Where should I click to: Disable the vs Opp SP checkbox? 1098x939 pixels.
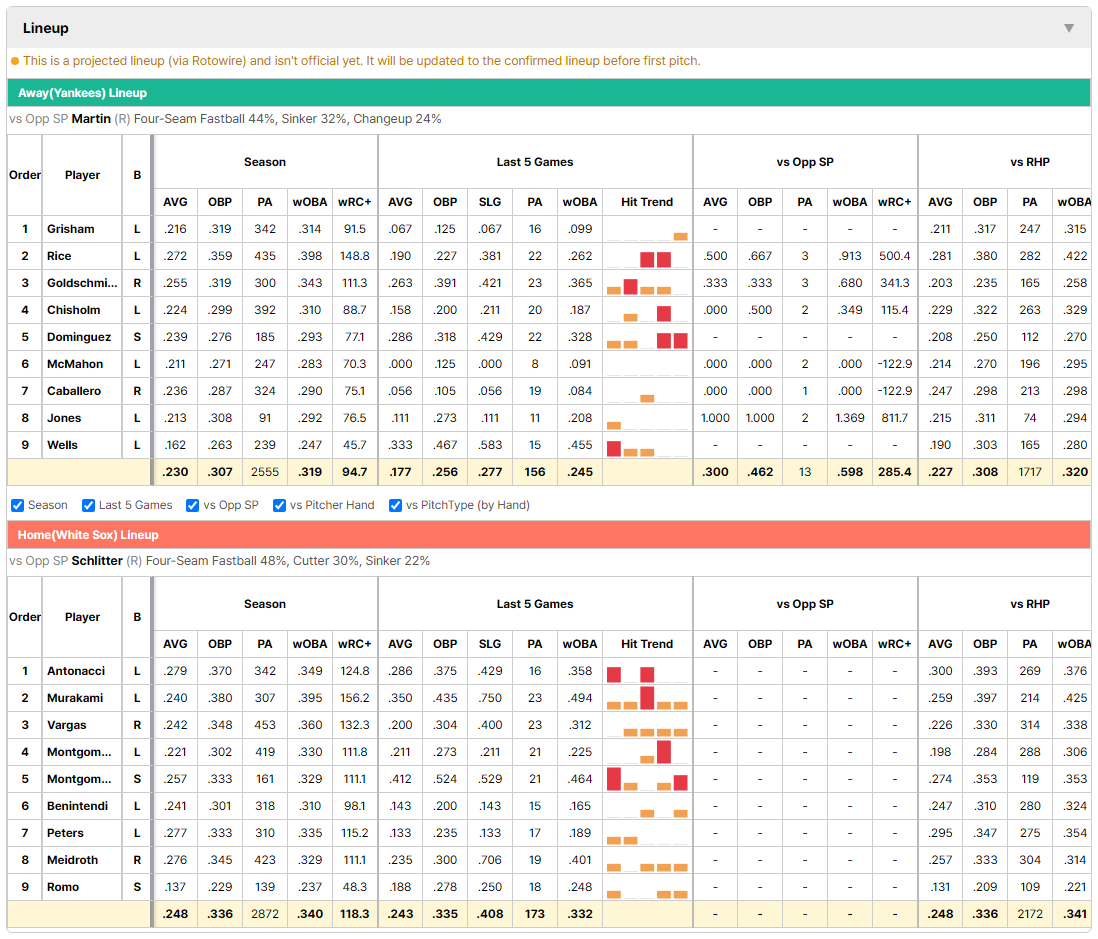click(193, 506)
